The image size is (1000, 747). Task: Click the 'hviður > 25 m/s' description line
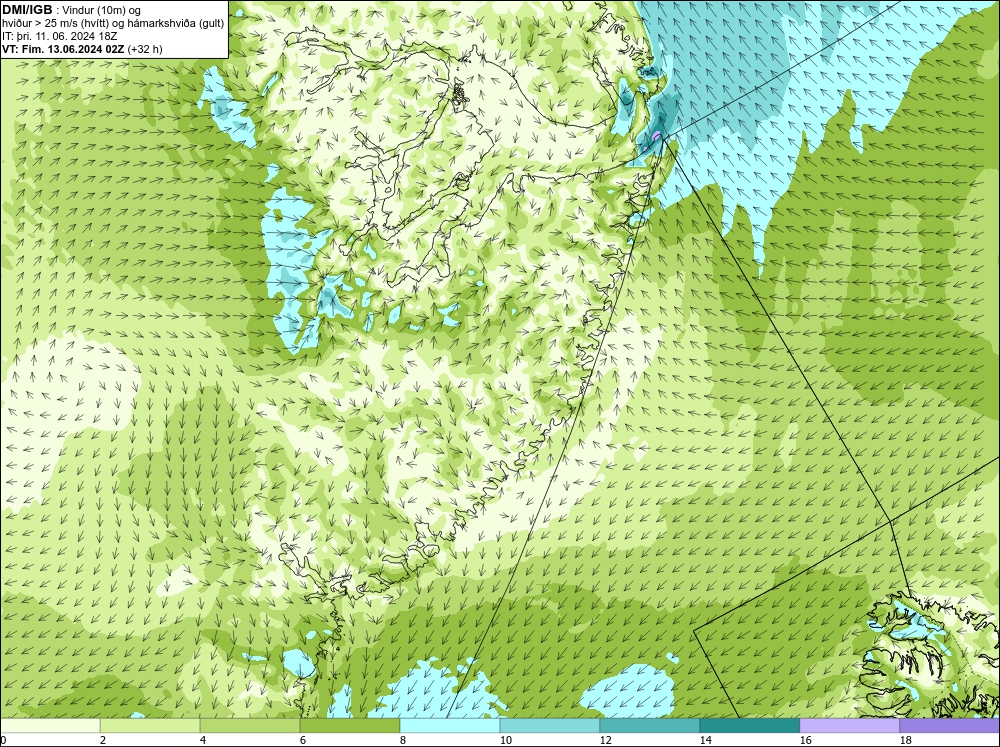coord(113,24)
